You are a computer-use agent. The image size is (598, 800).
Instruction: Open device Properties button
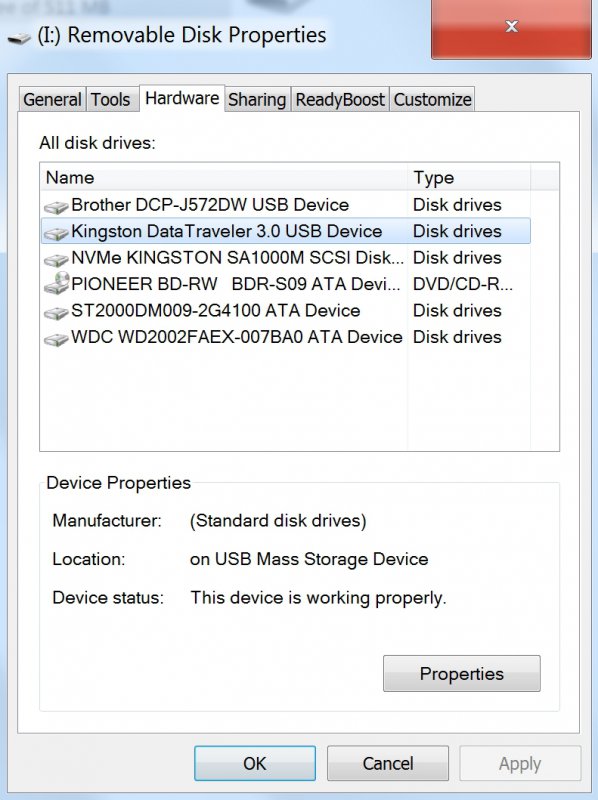point(462,673)
